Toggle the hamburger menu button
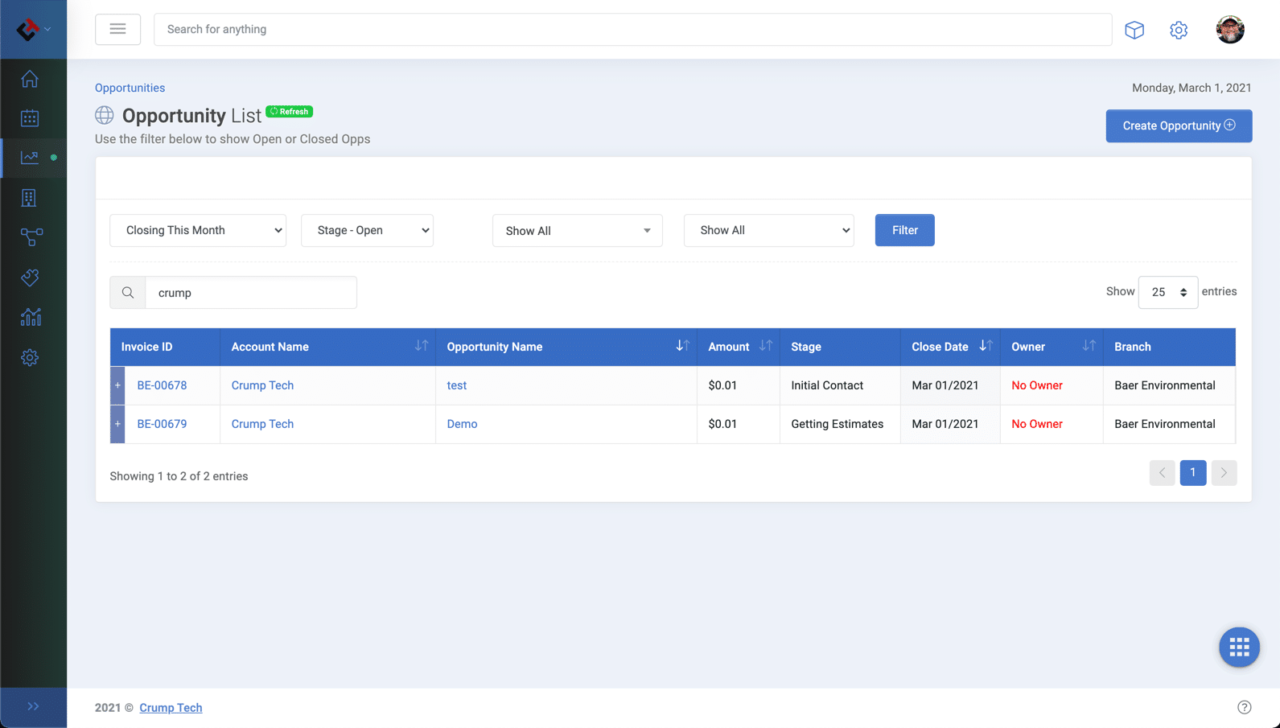 (118, 29)
